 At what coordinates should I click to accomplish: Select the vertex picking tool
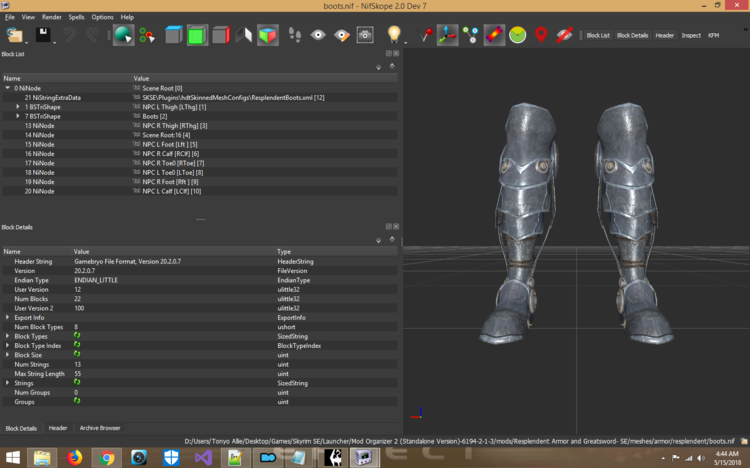pos(147,35)
